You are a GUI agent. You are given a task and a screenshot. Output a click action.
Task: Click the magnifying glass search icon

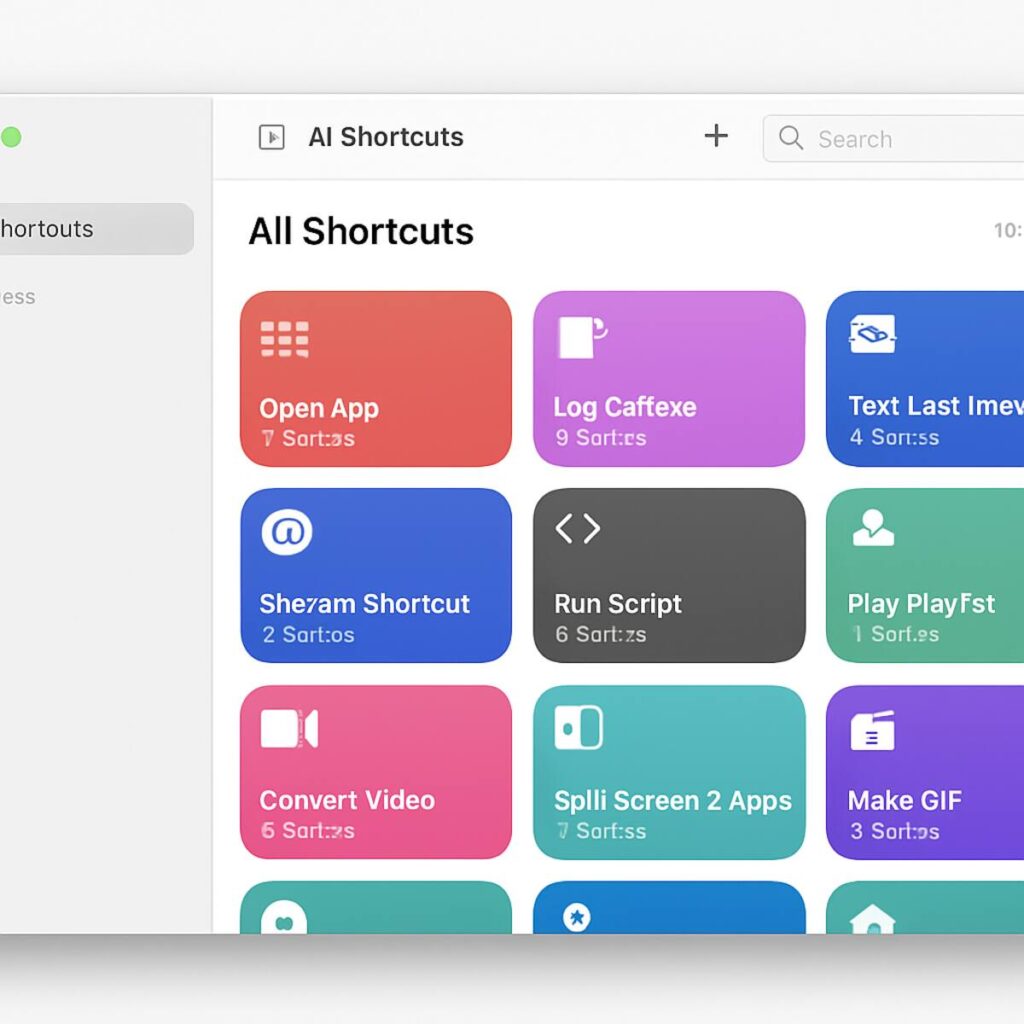click(791, 138)
